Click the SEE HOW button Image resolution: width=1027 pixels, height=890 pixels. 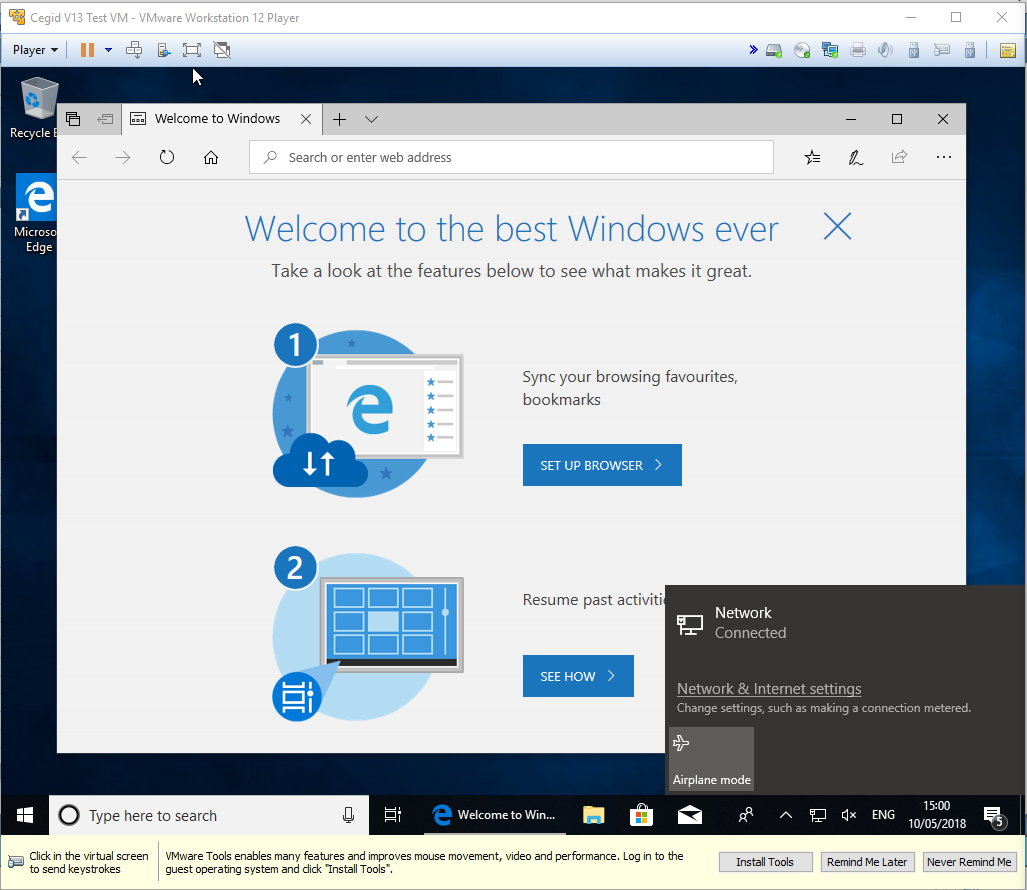578,676
